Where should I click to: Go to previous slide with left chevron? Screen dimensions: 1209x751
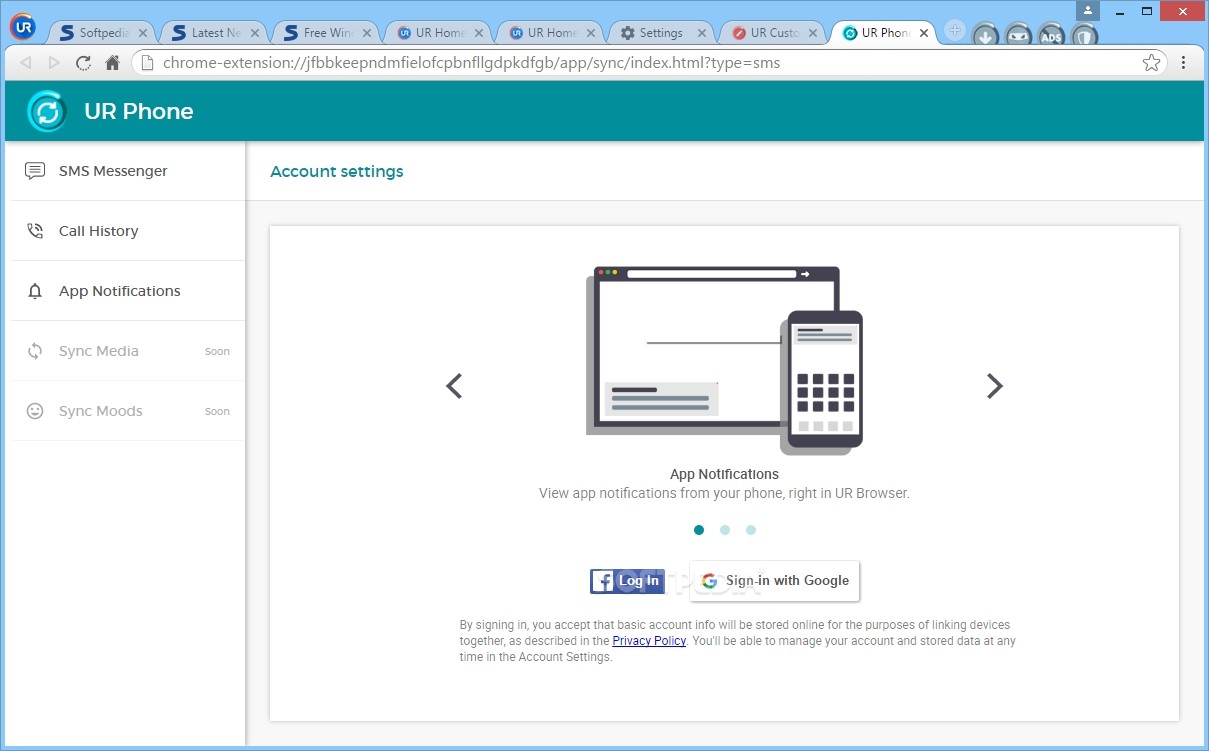point(454,386)
